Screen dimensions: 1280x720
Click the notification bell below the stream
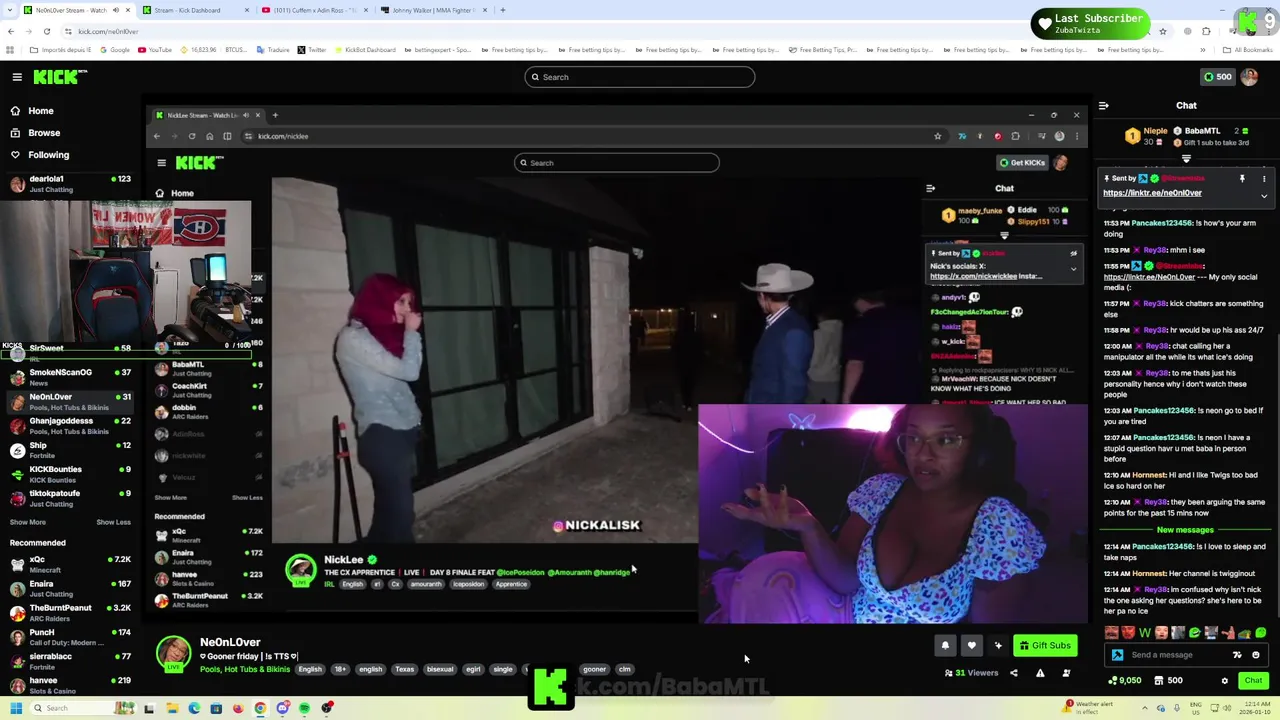[x=945, y=646]
